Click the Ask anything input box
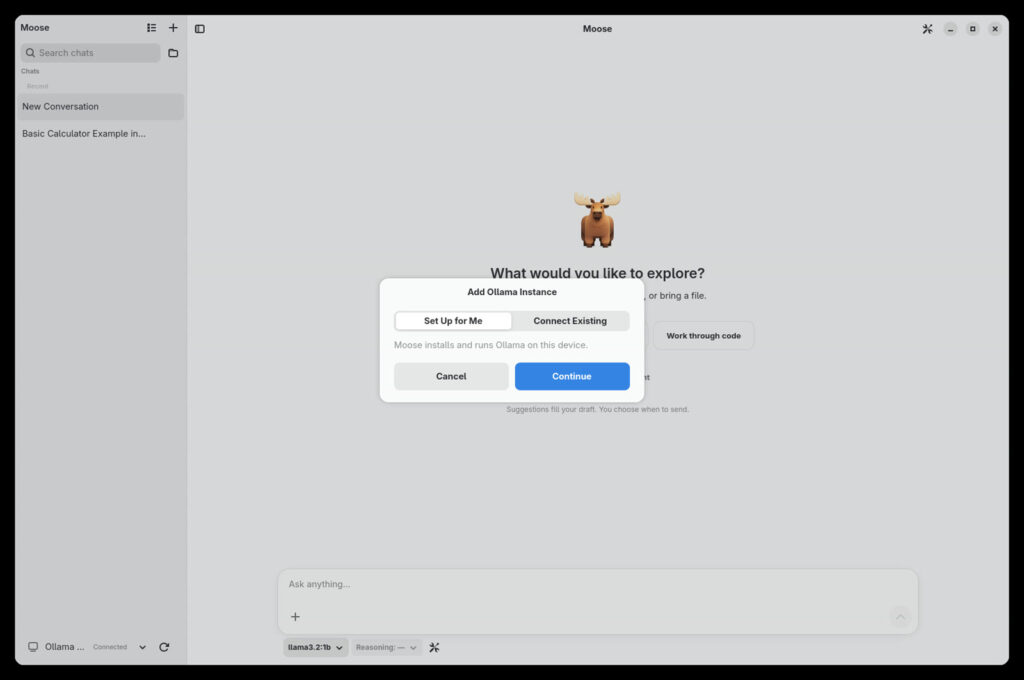This screenshot has width=1024, height=680. (x=598, y=584)
